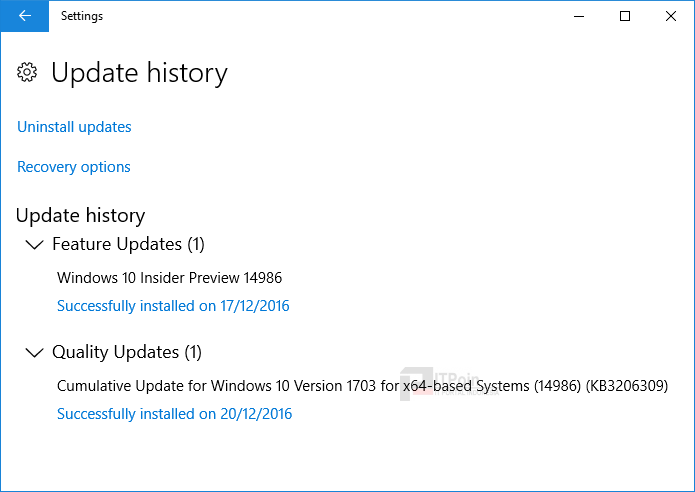695x492 pixels.
Task: Click the settings gear icon beside Update history
Action: pos(27,72)
